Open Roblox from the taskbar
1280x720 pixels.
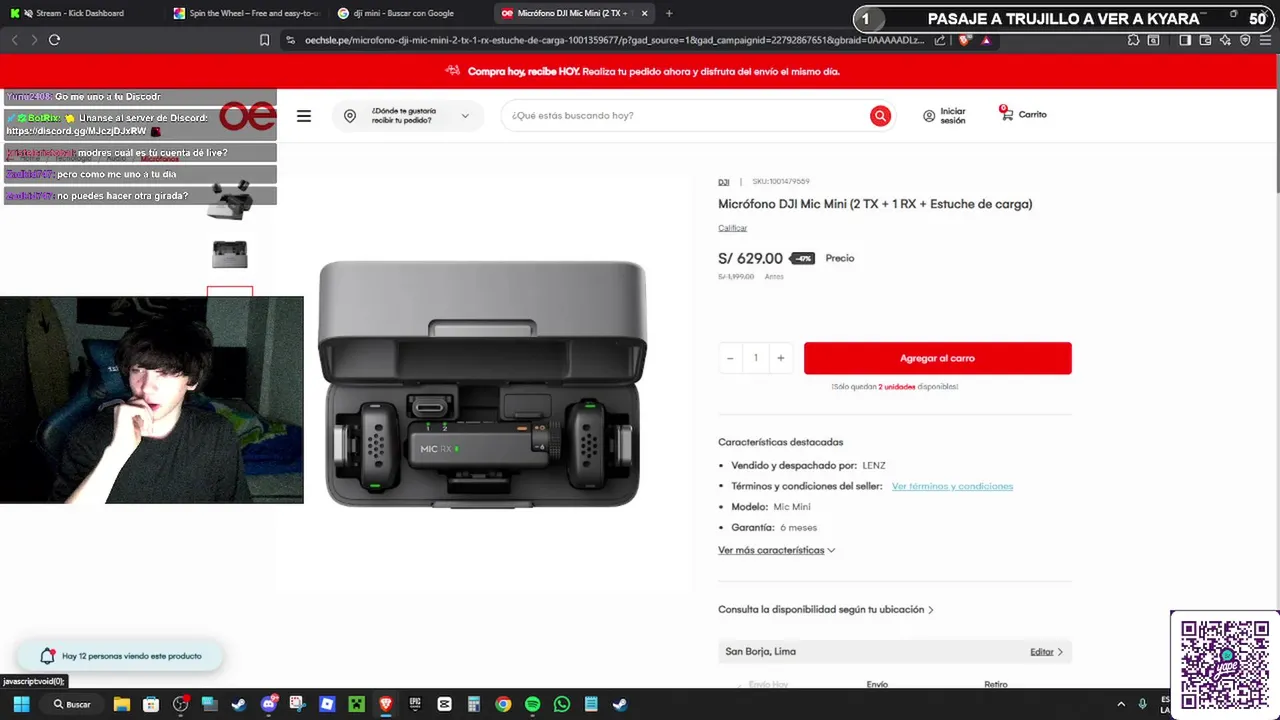click(327, 704)
